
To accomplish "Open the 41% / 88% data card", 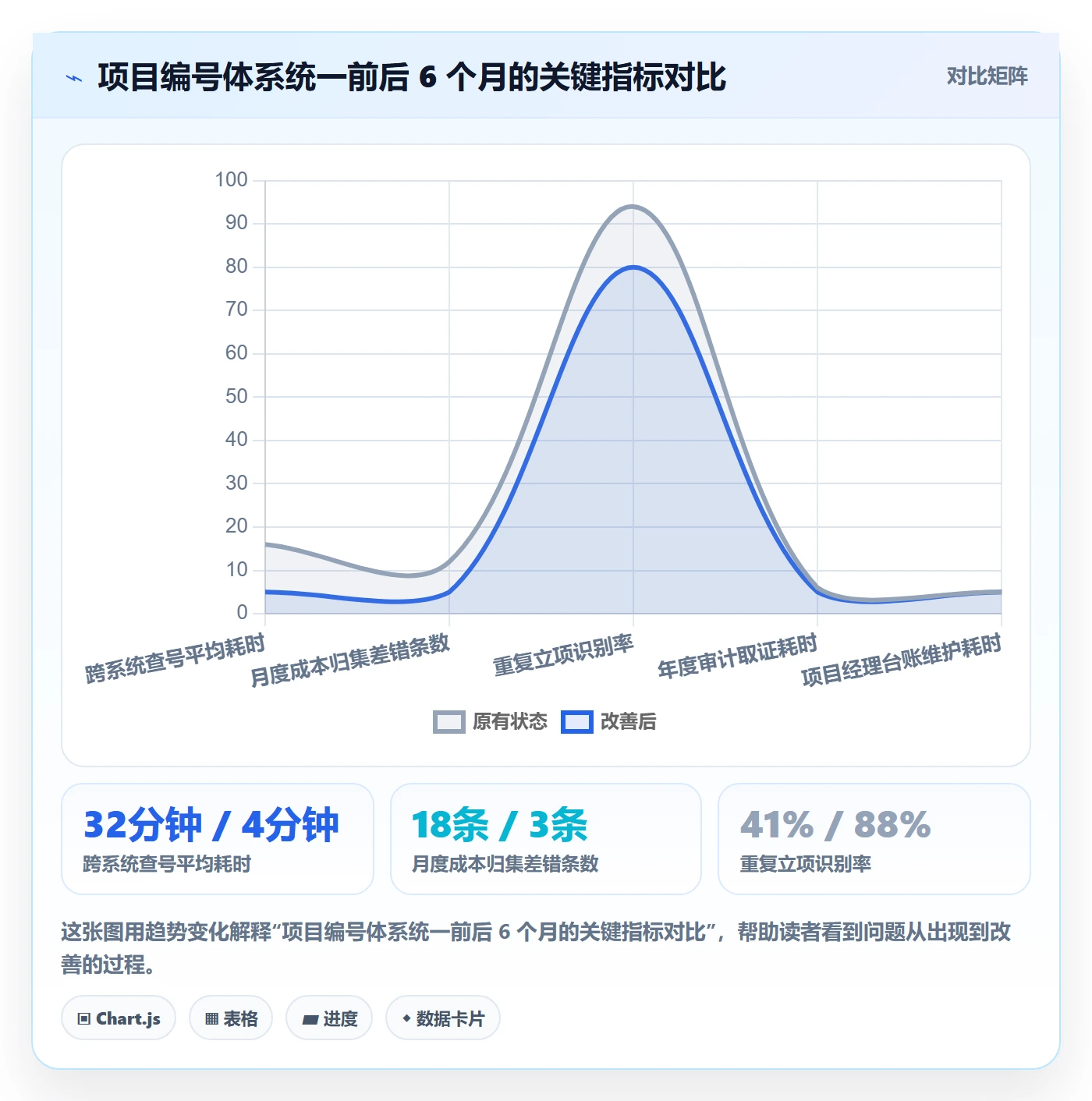I will (x=874, y=839).
